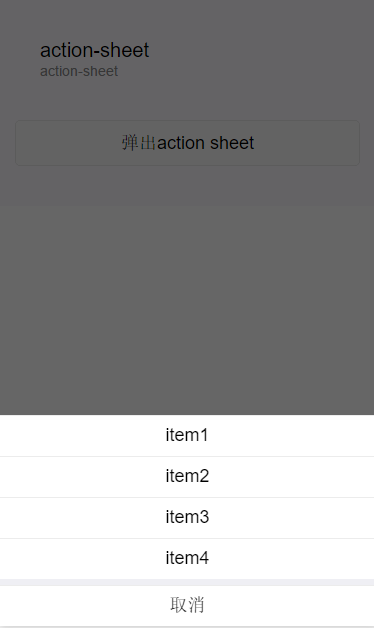Screen dimensions: 374x628
Task: Tap item4 in the bottom sheet
Action: (187, 559)
